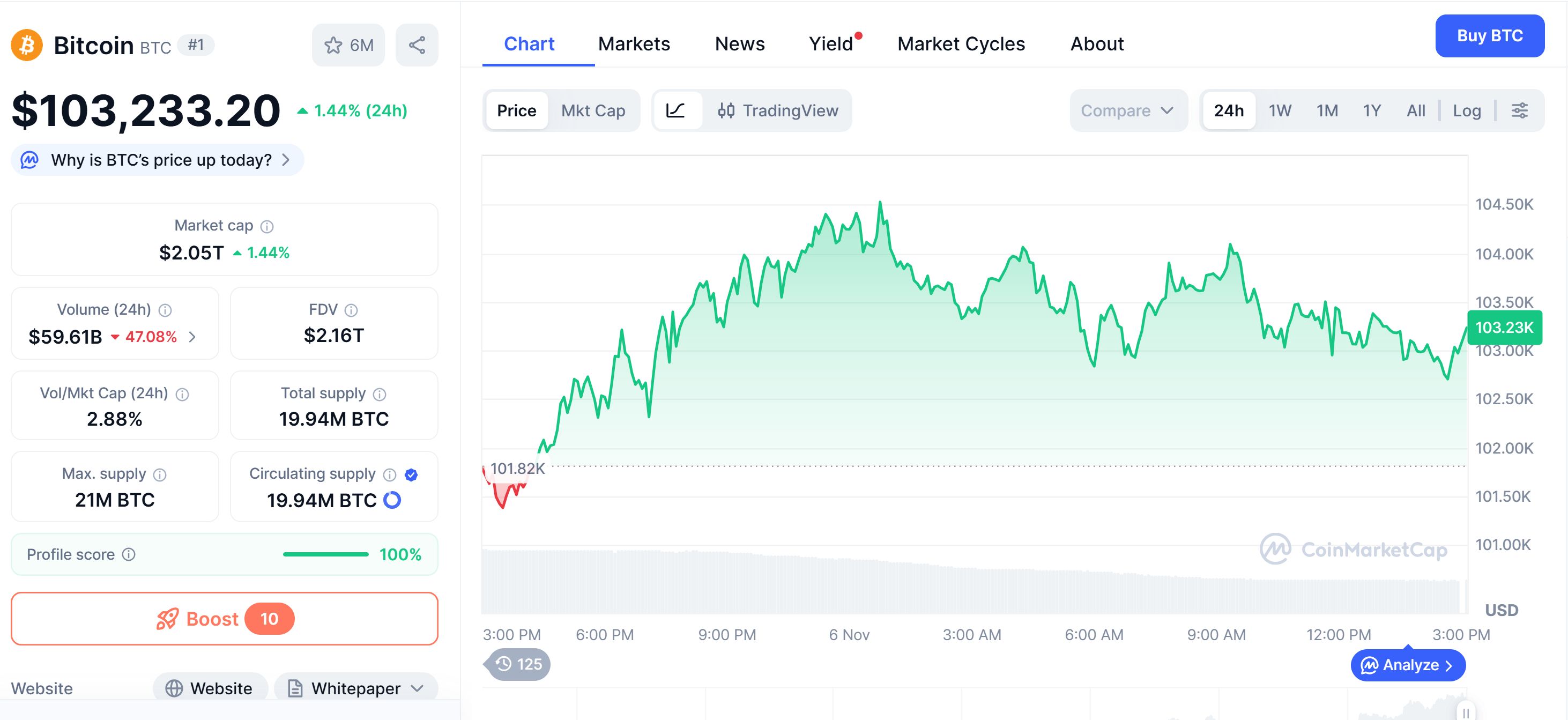
Task: Click the star watchlist icon showing 6M
Action: pos(348,45)
